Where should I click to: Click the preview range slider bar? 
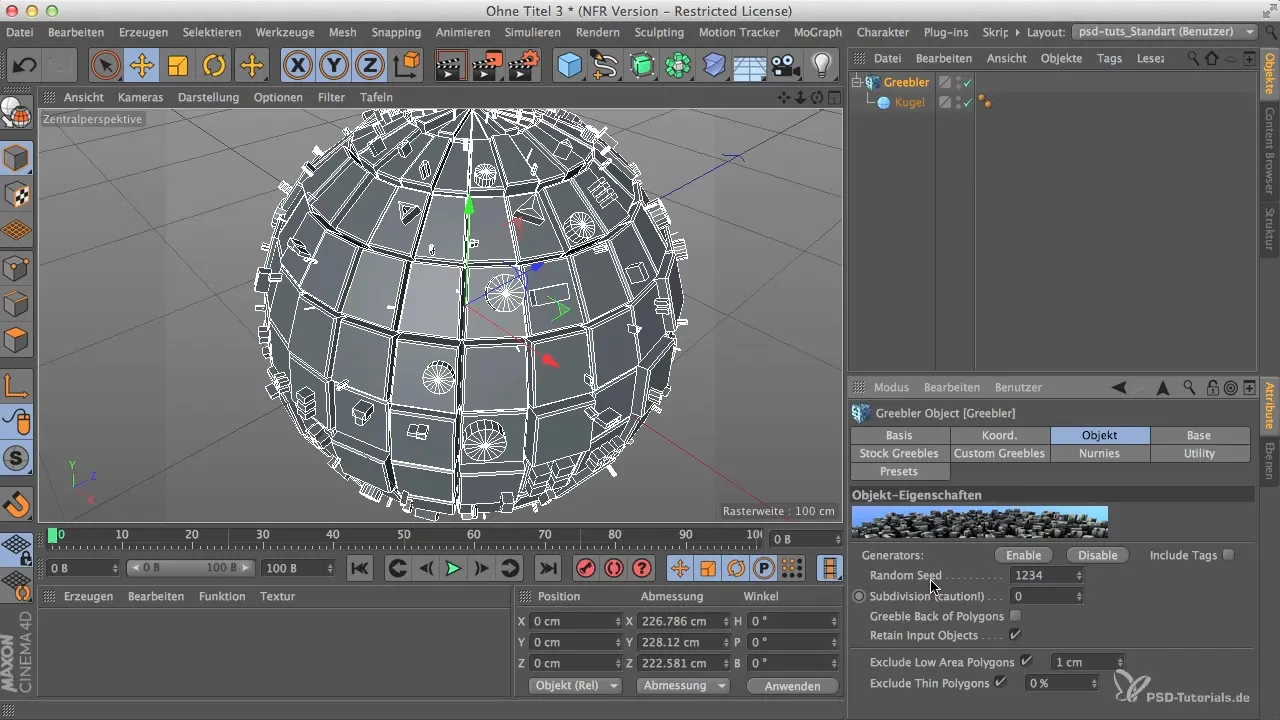click(190, 568)
